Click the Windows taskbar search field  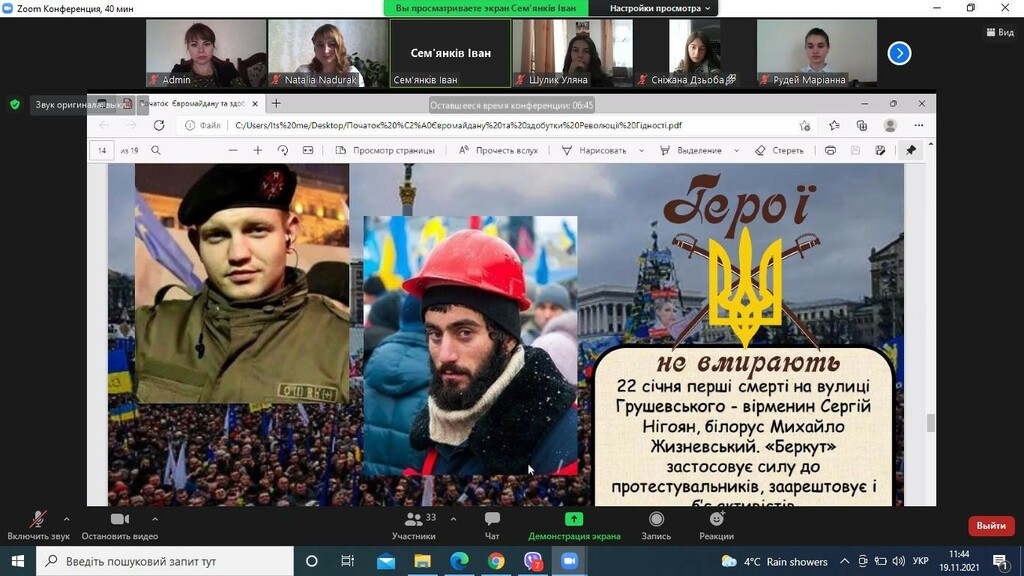click(x=165, y=561)
